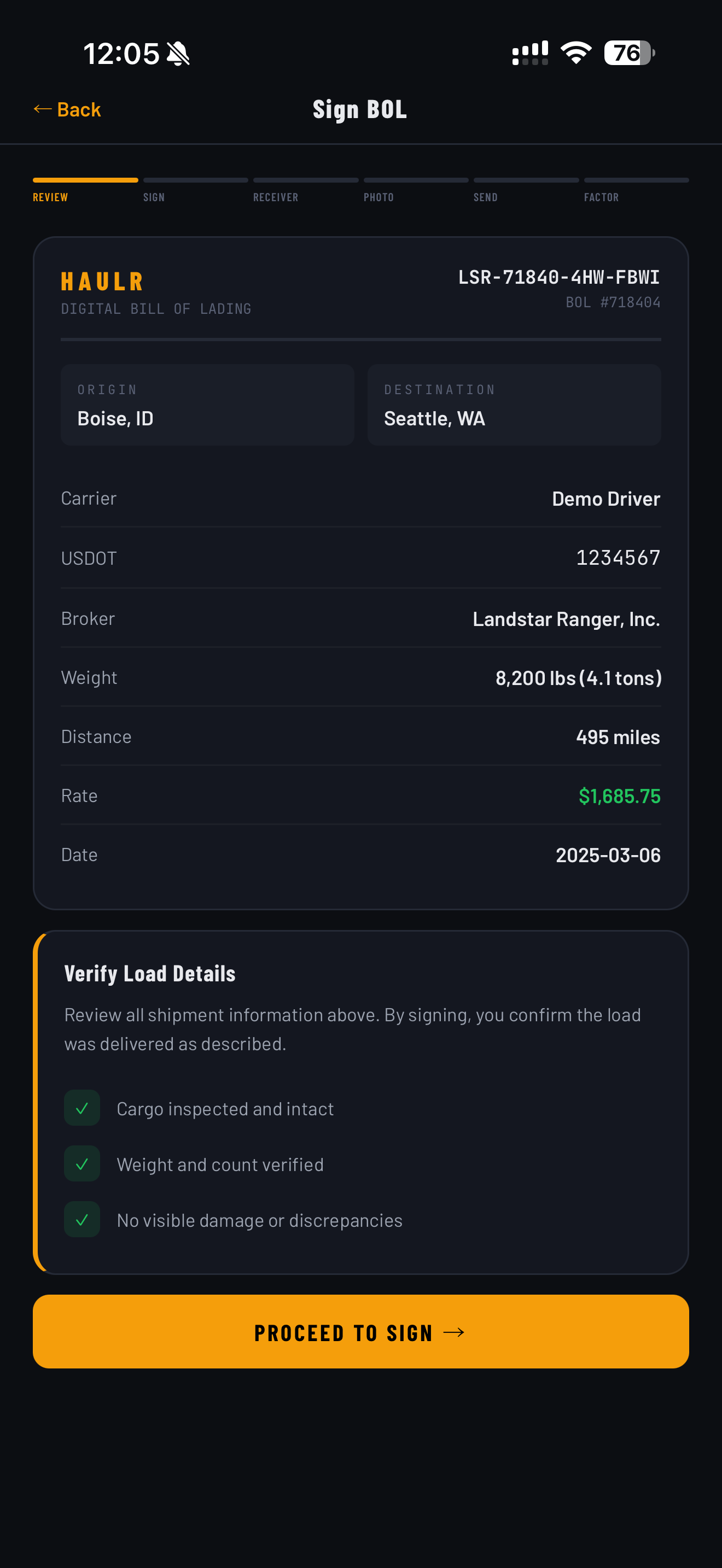Tap the Back arrow icon

pos(42,109)
